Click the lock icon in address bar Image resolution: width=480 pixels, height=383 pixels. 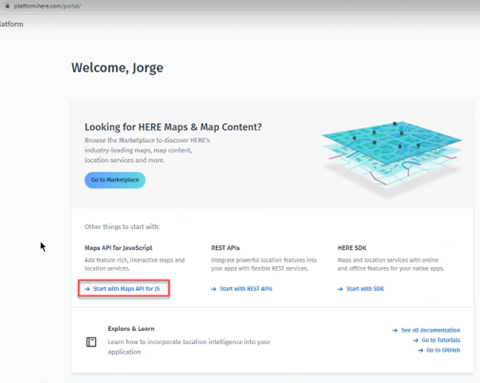(x=7, y=6)
